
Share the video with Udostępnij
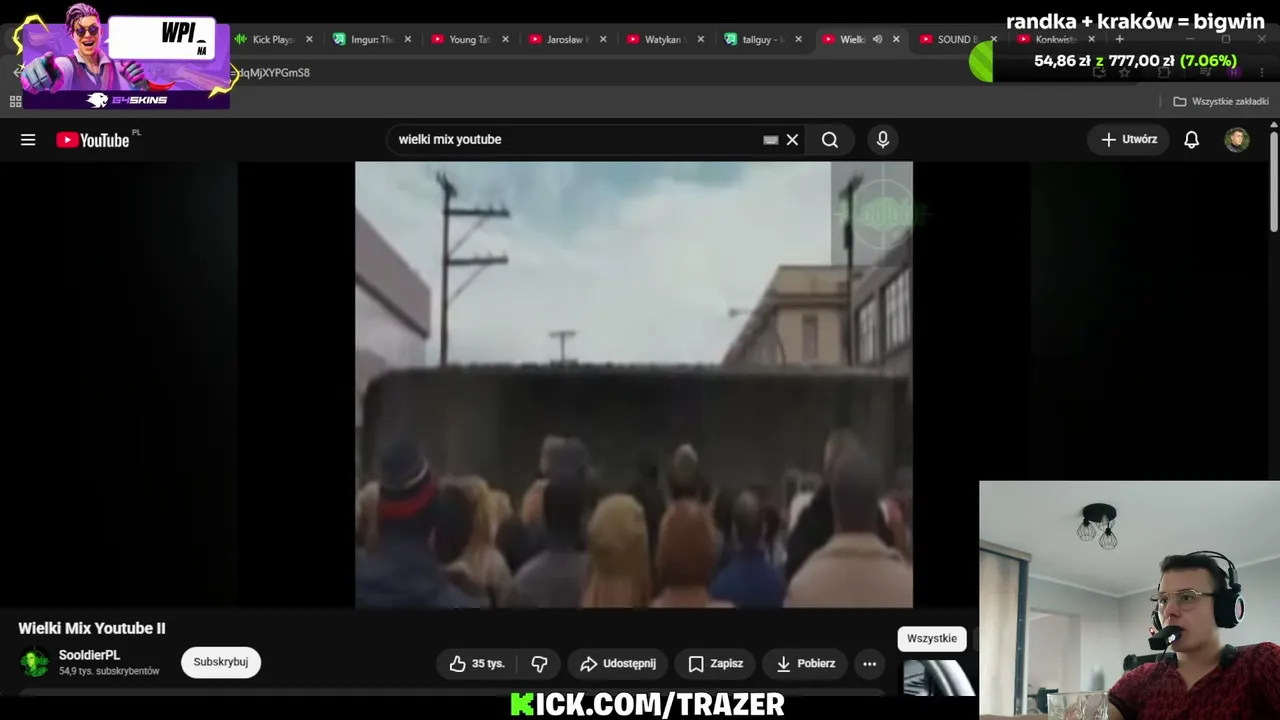[618, 663]
